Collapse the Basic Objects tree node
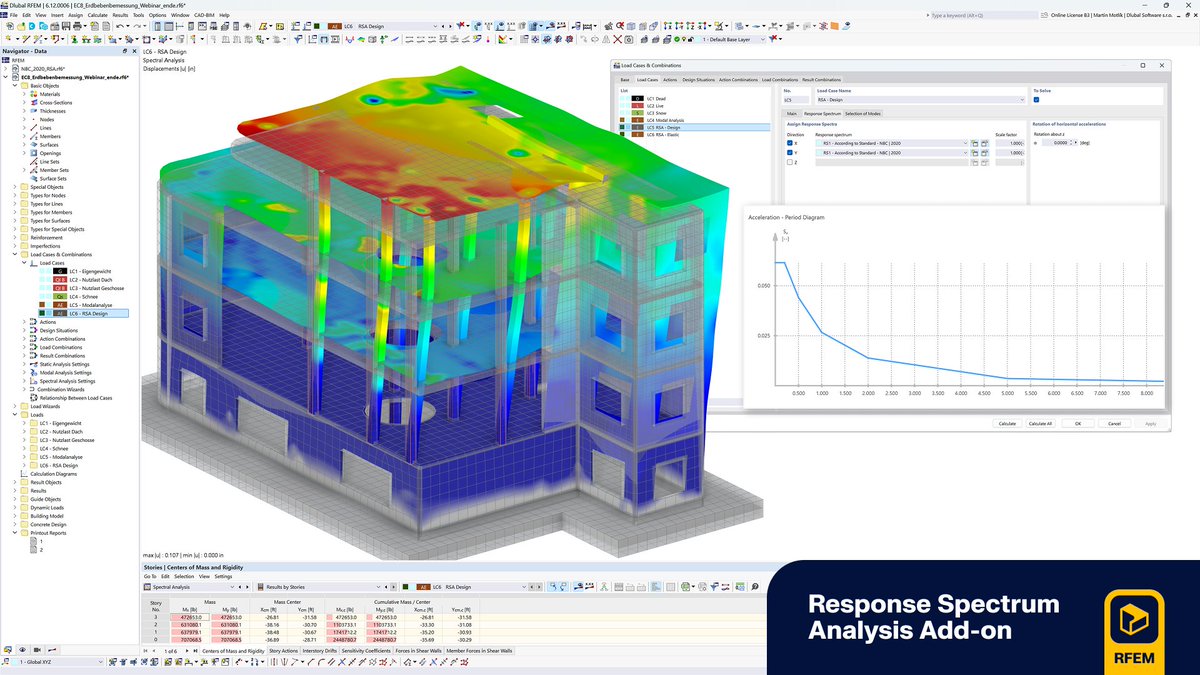The height and width of the screenshot is (675, 1200). pyautogui.click(x=15, y=85)
